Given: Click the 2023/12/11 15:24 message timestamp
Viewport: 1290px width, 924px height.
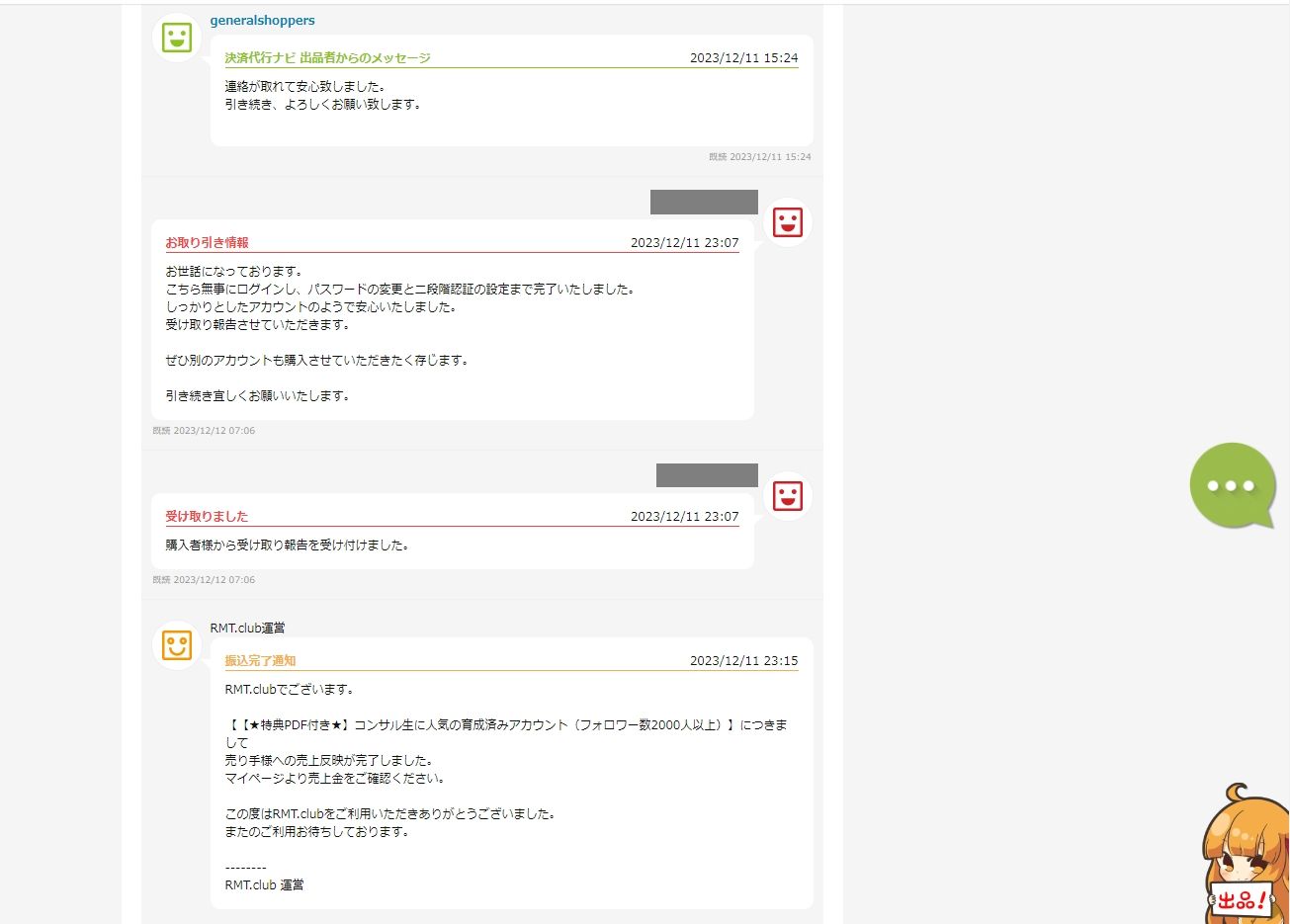Looking at the screenshot, I should tap(743, 58).
